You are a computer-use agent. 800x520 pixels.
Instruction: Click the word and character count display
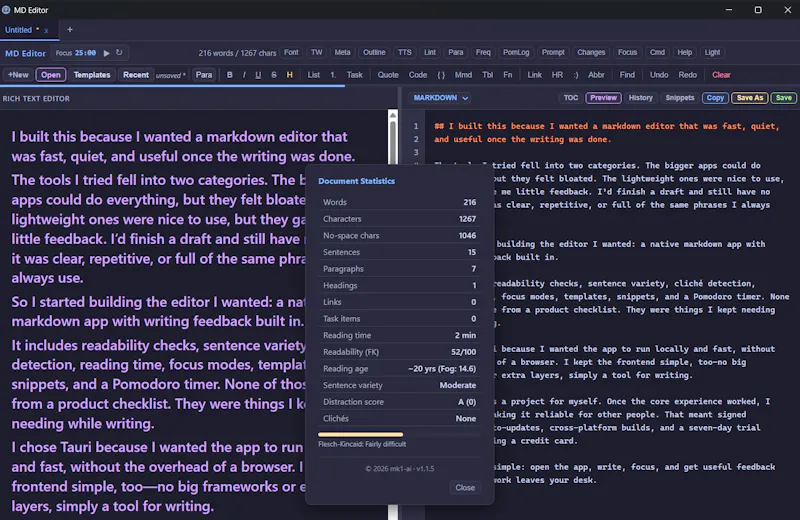[237, 53]
